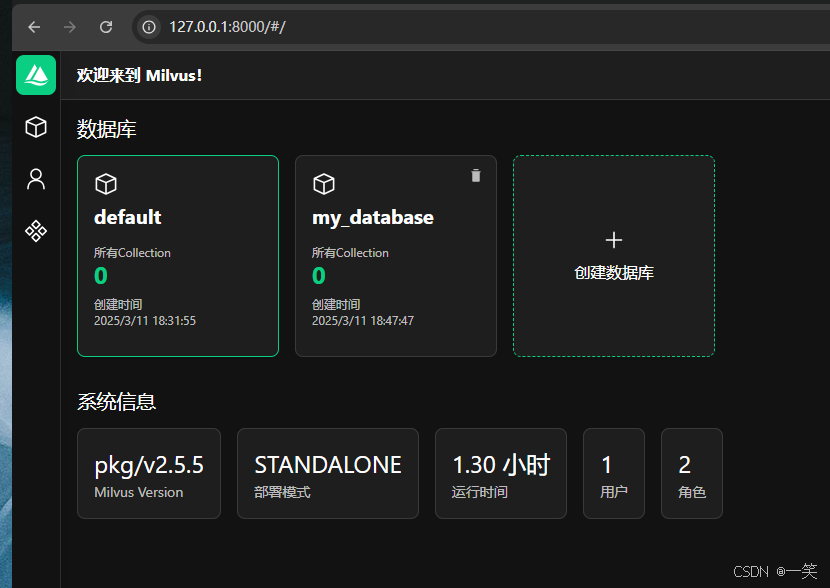The image size is (830, 588).
Task: View site information icon in address bar
Action: [149, 26]
